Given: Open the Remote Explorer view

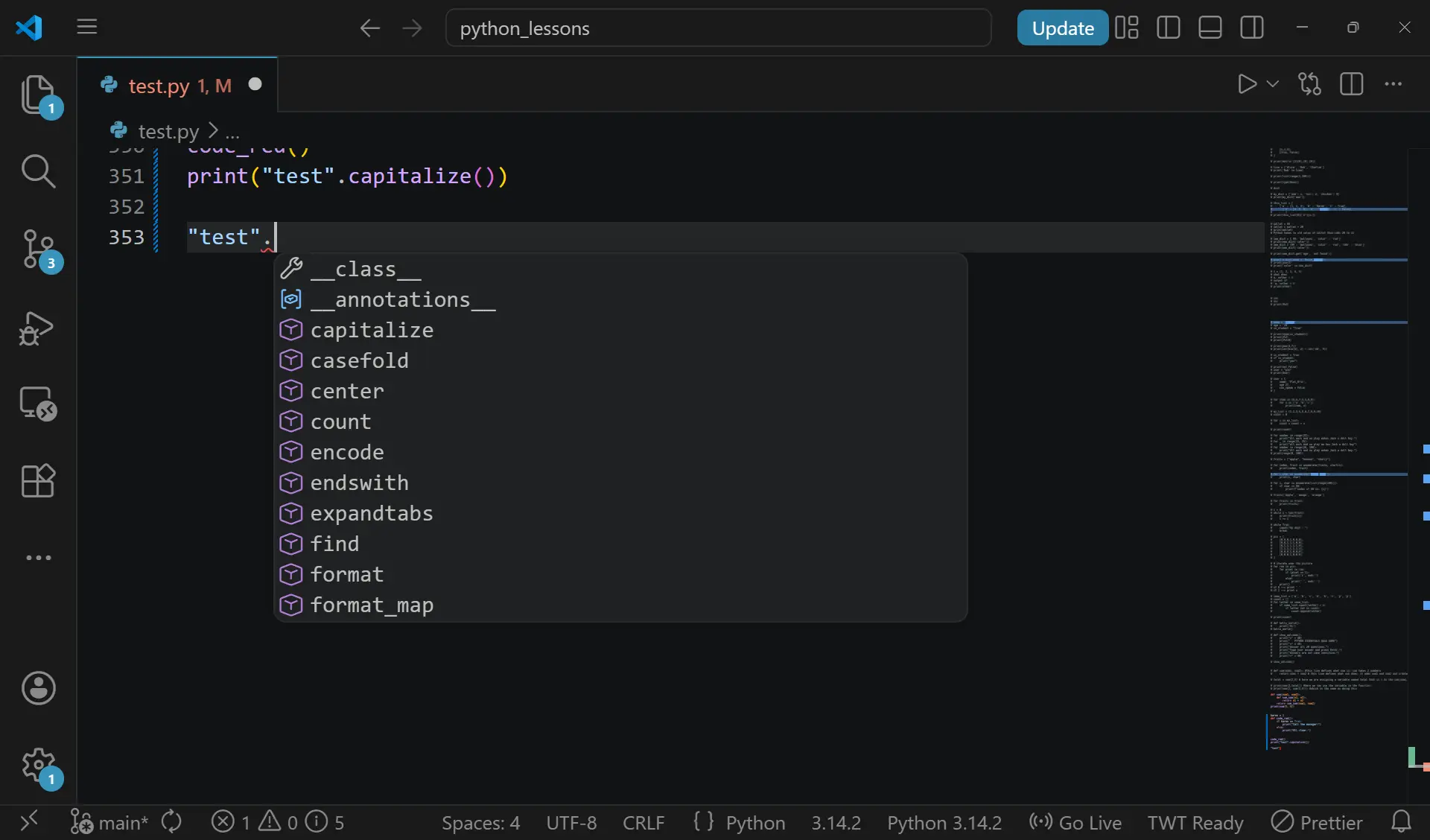Looking at the screenshot, I should (x=38, y=404).
